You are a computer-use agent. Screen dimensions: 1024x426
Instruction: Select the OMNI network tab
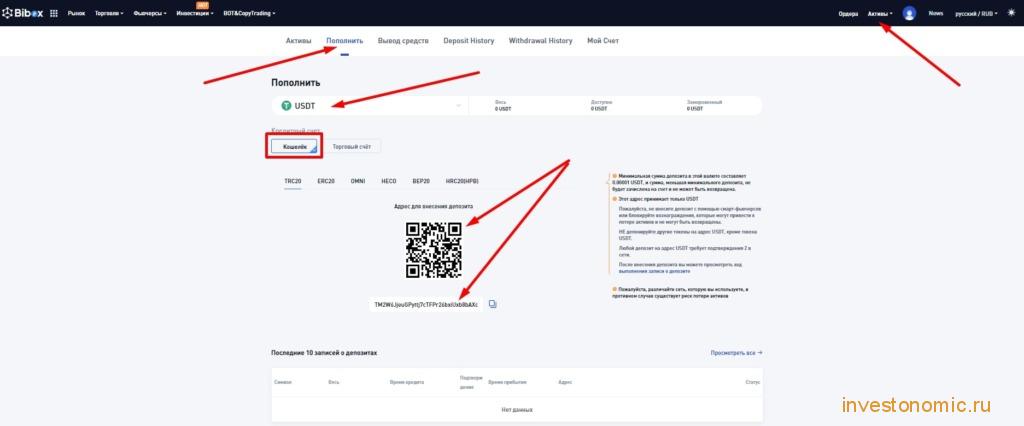[358, 181]
